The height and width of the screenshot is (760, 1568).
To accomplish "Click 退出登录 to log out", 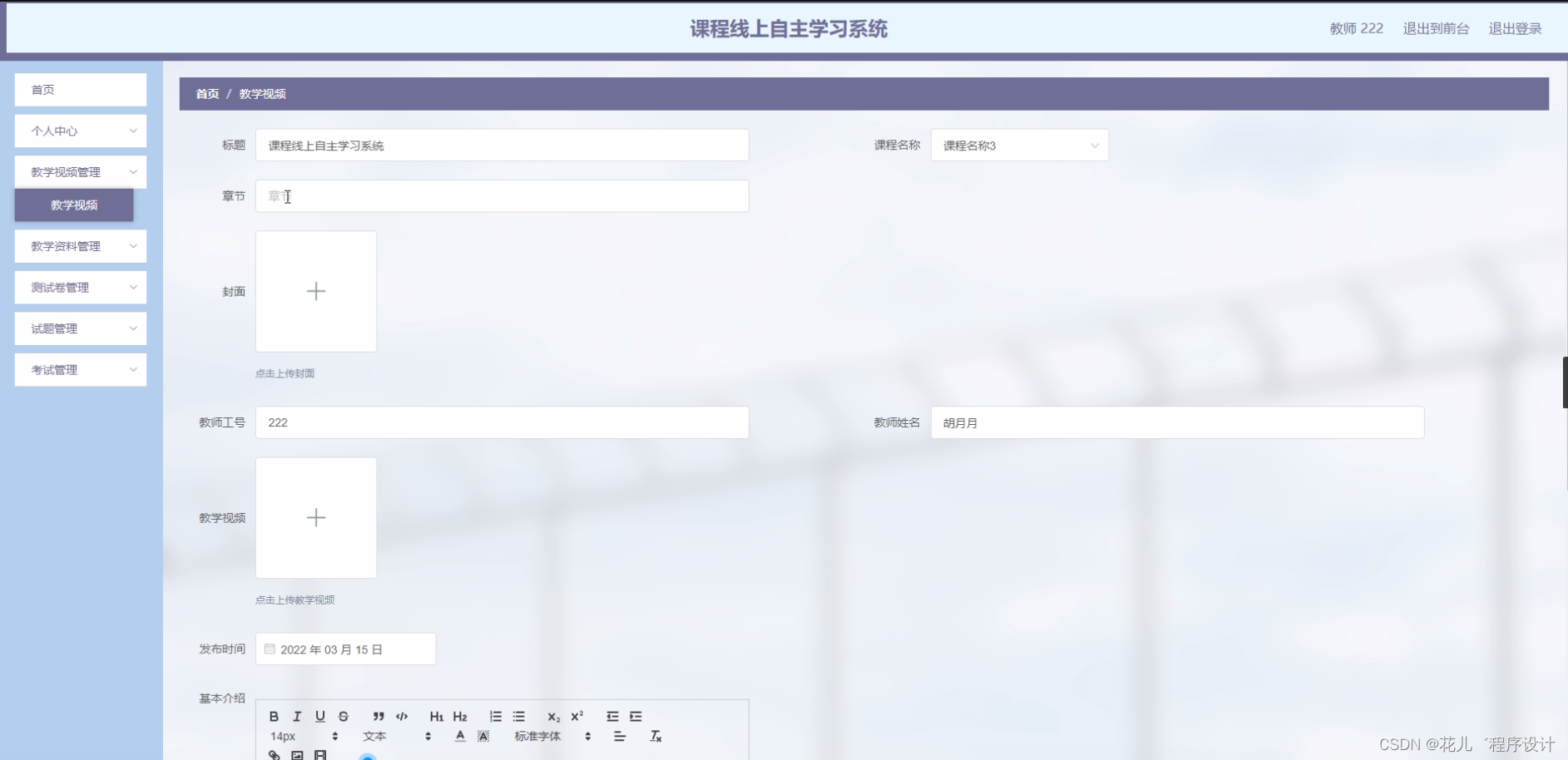I will click(1516, 27).
